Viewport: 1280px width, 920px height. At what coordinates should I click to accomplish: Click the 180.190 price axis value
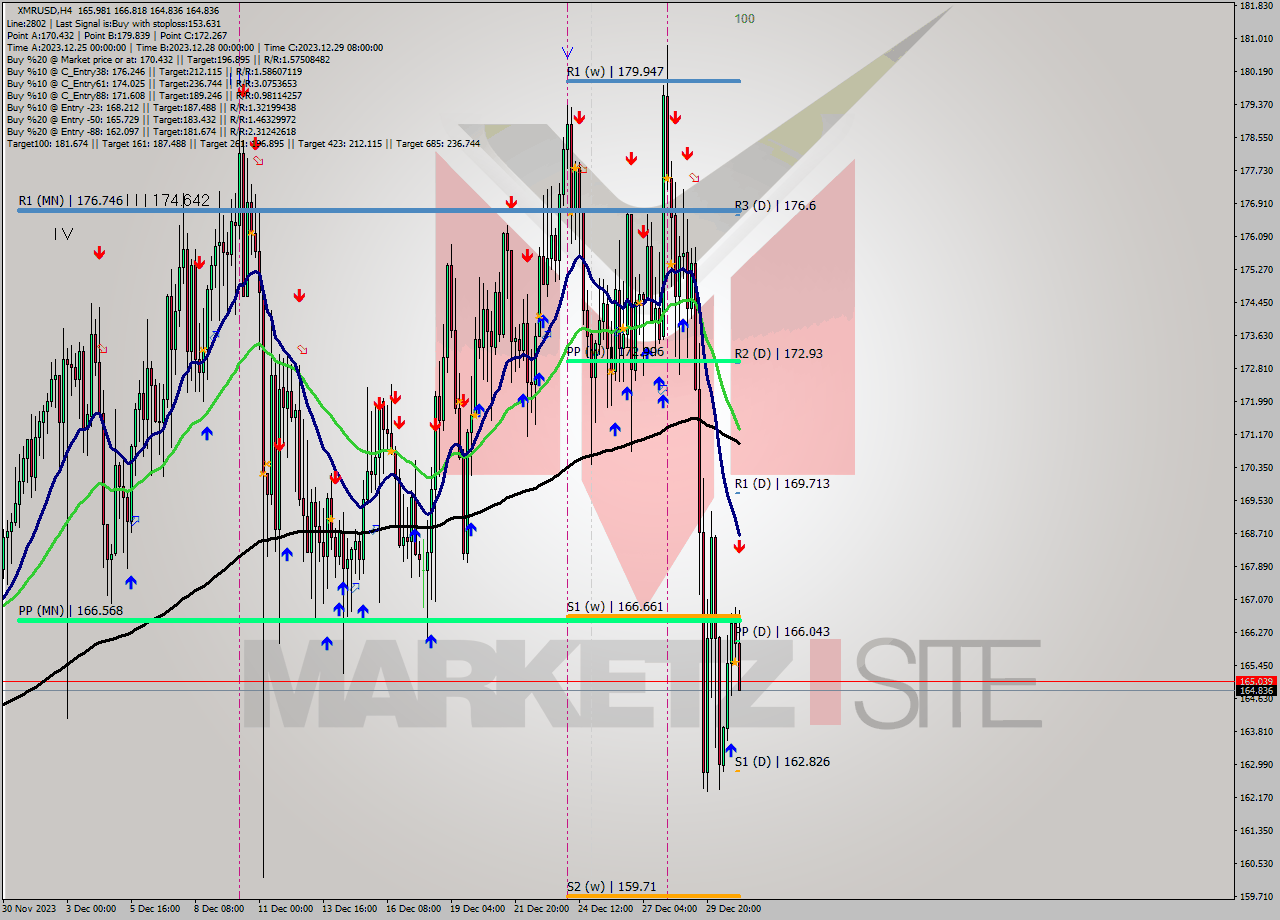click(1256, 72)
